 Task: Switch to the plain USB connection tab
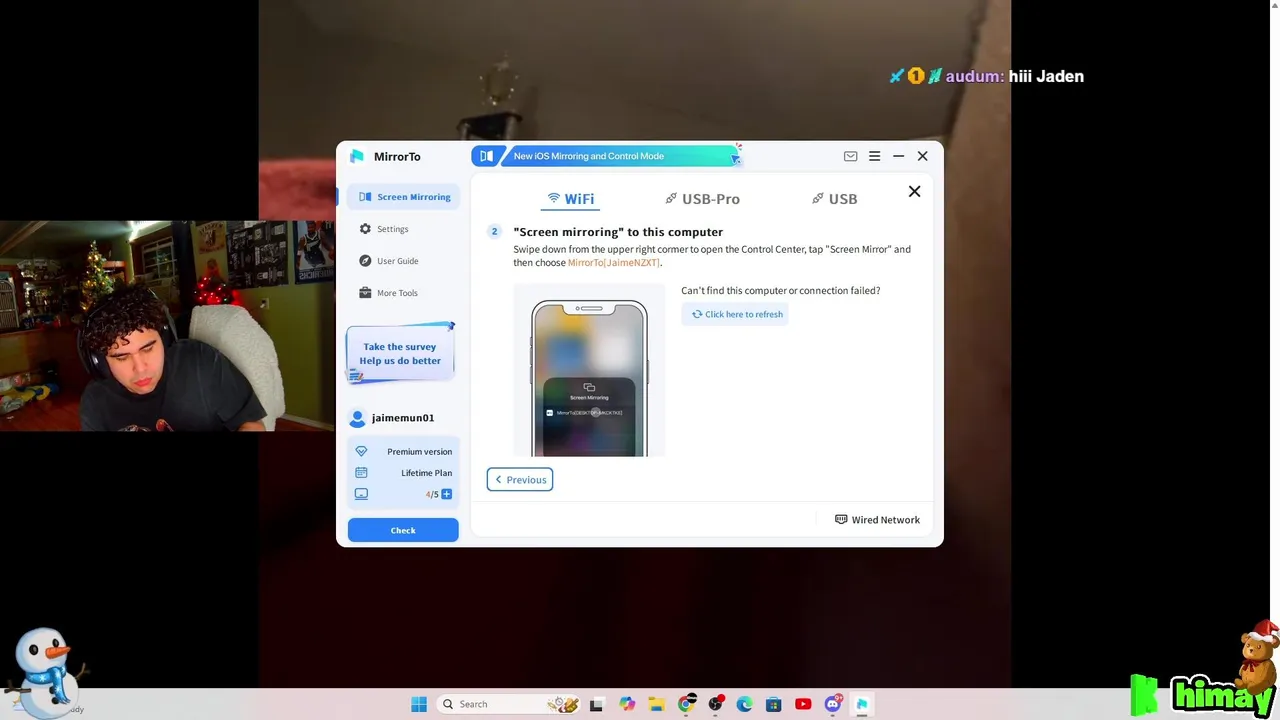[x=834, y=199]
